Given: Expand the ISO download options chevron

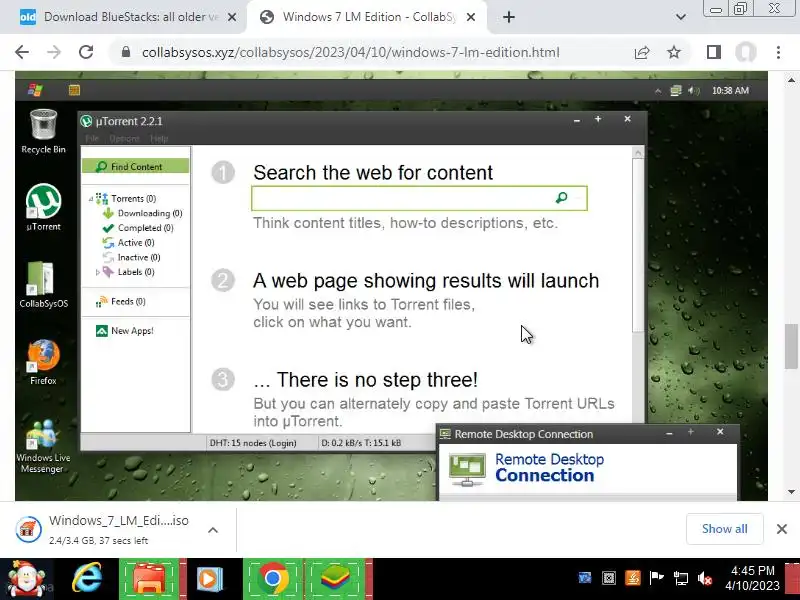Looking at the screenshot, I should (213, 530).
